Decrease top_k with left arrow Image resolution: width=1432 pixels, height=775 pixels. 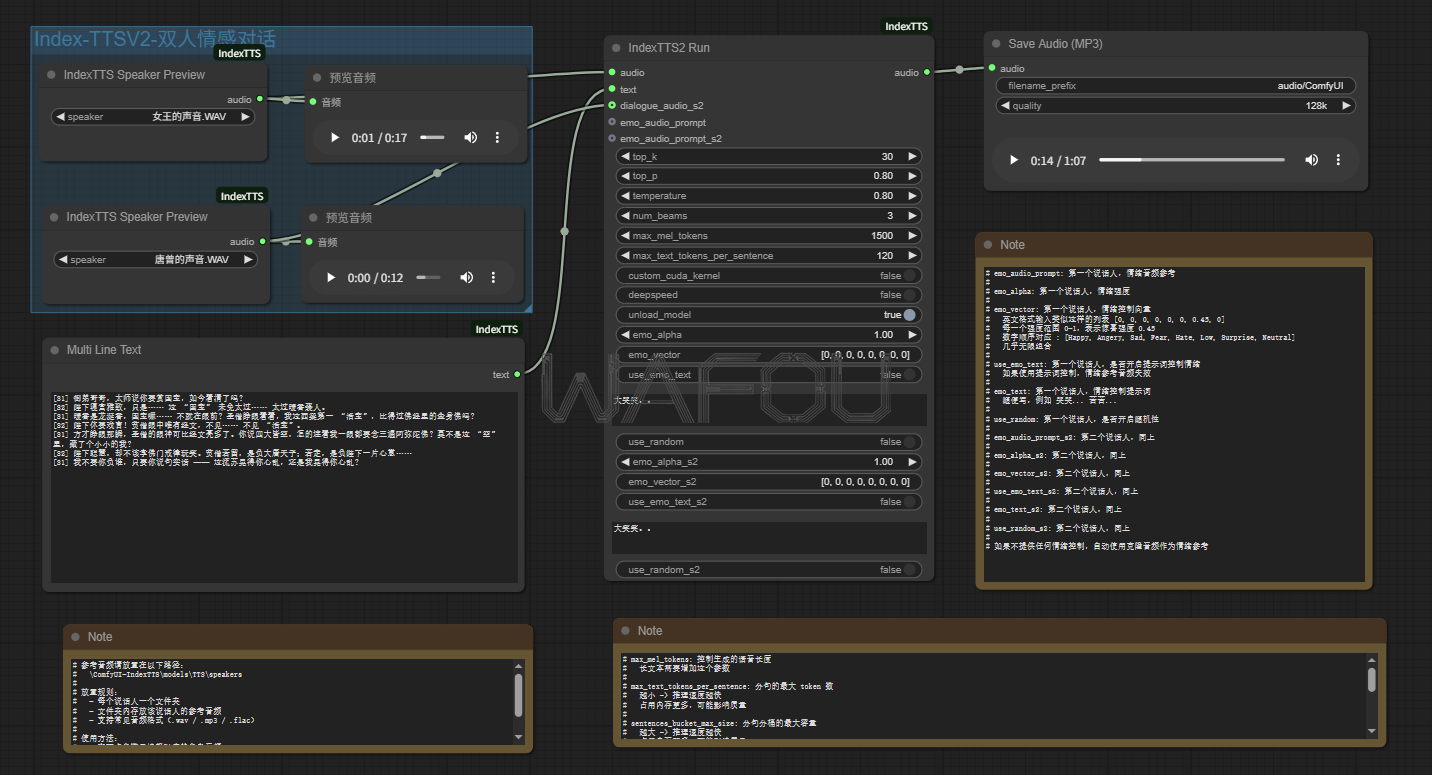point(625,157)
